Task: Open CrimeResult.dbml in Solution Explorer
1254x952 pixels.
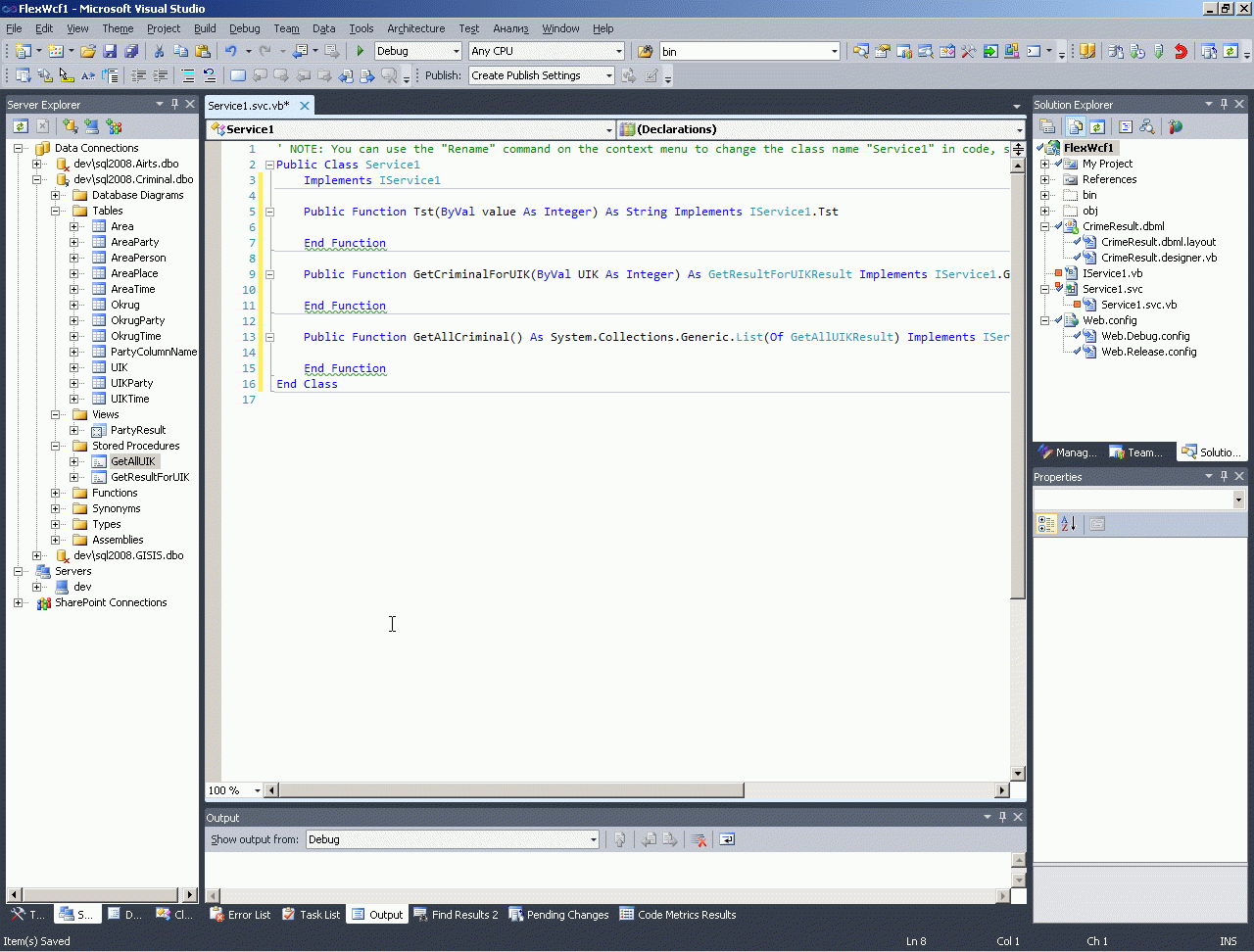Action: point(1123,226)
